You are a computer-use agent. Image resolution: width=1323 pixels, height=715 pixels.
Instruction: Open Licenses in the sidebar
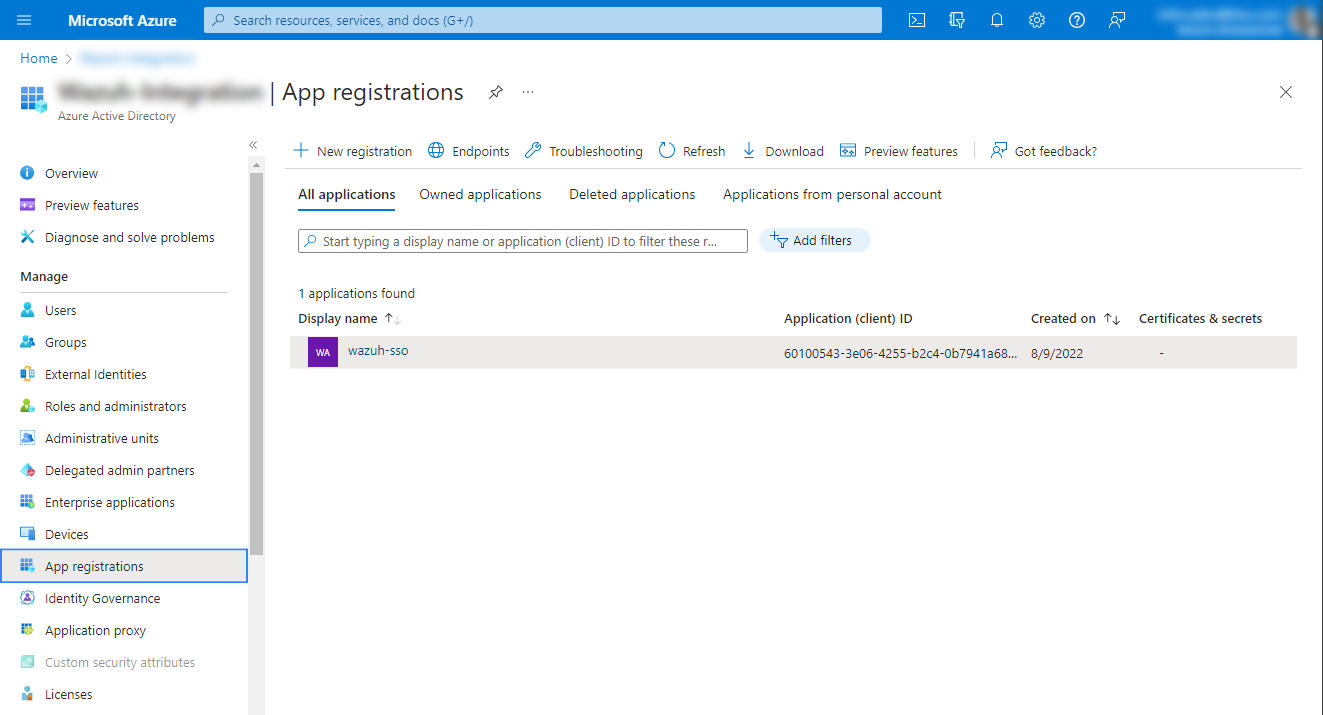coord(68,694)
